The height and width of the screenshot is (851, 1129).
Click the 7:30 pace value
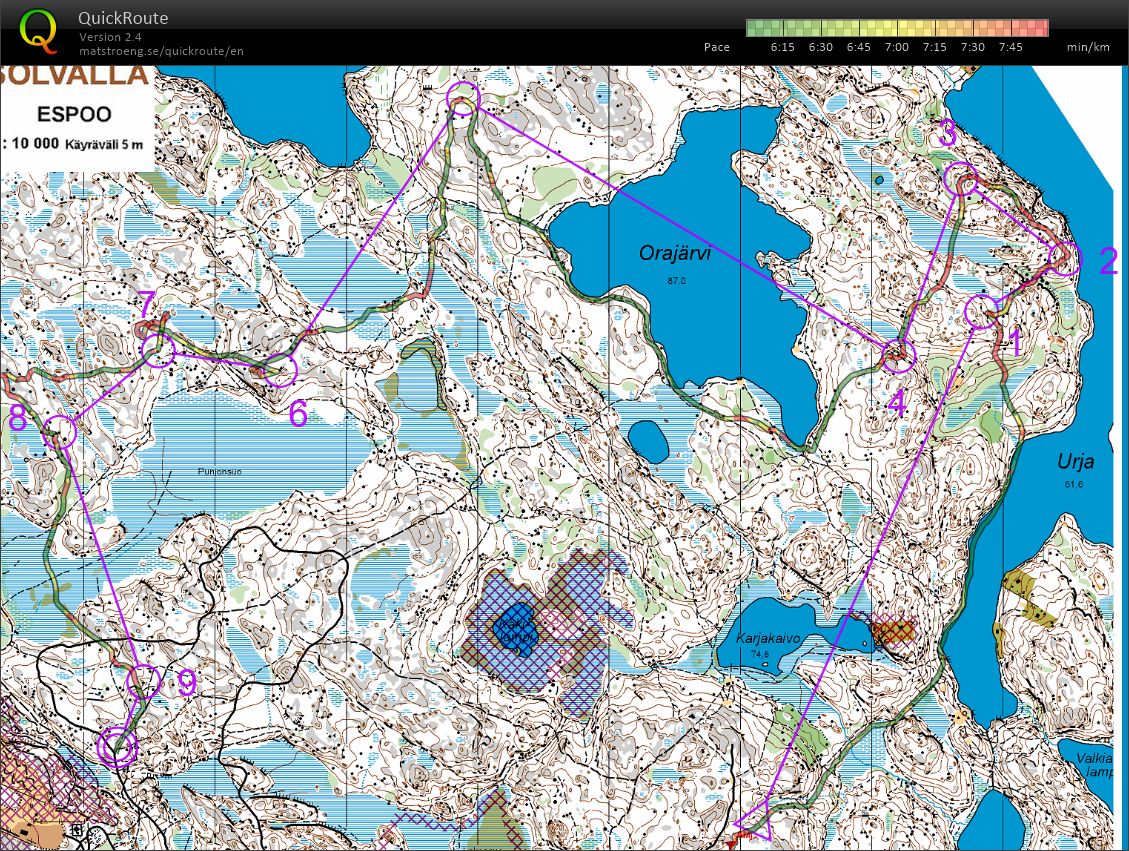973,47
